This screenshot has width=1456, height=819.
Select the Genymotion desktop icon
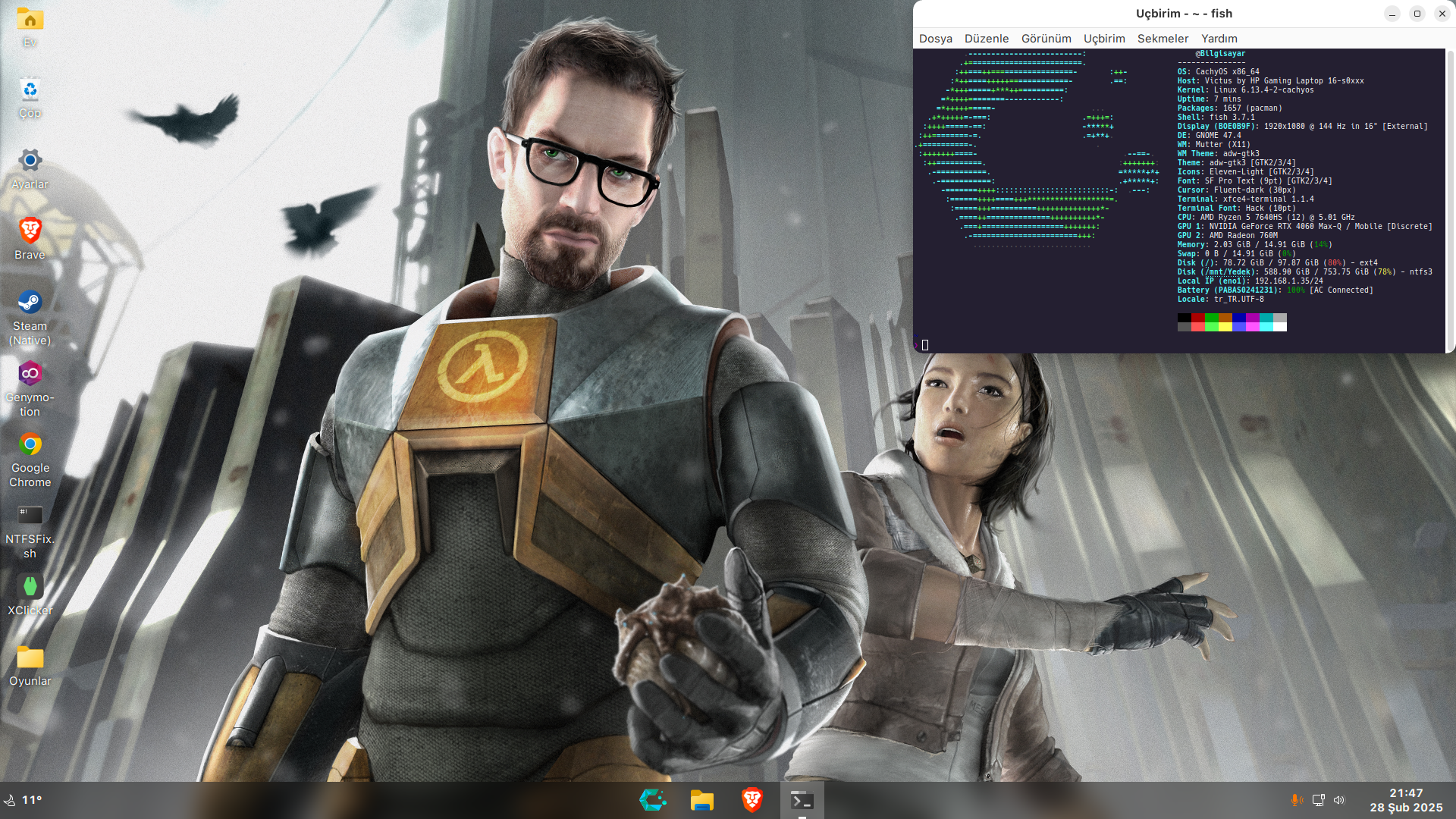(30, 389)
